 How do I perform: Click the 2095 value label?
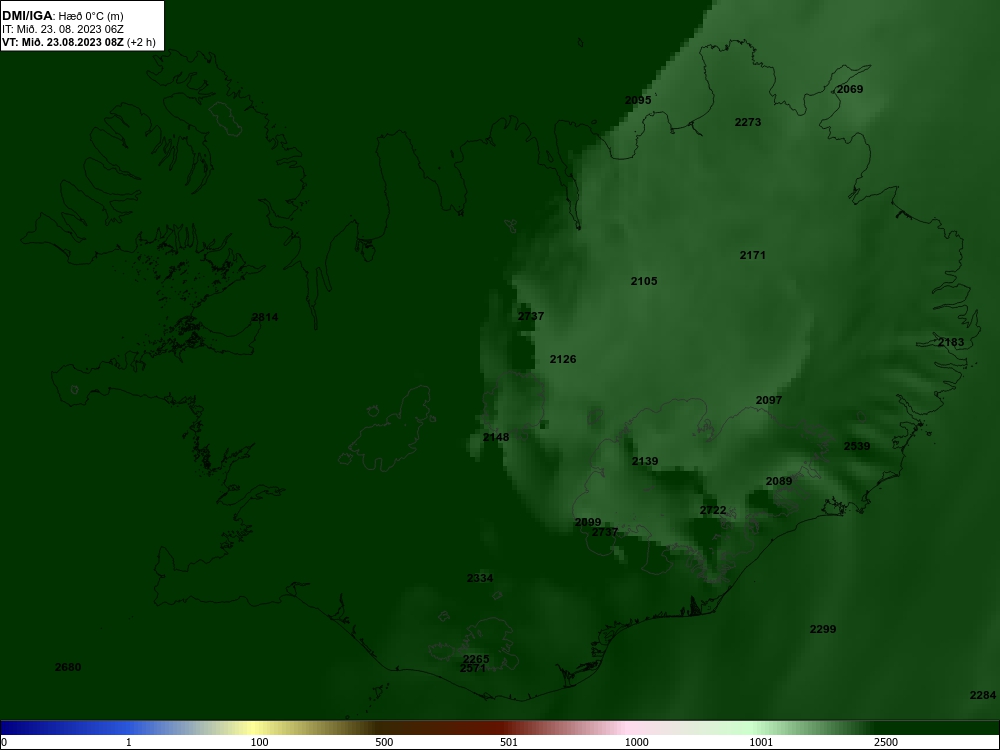(x=638, y=100)
